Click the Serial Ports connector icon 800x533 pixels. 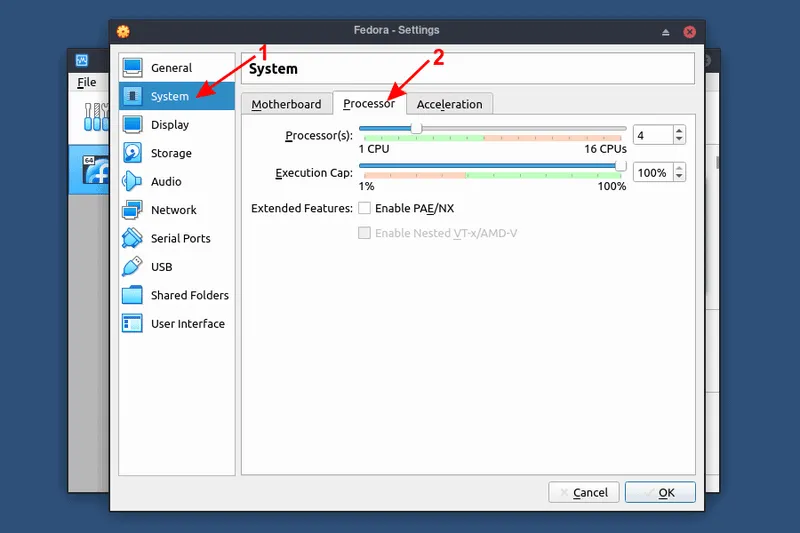[133, 238]
